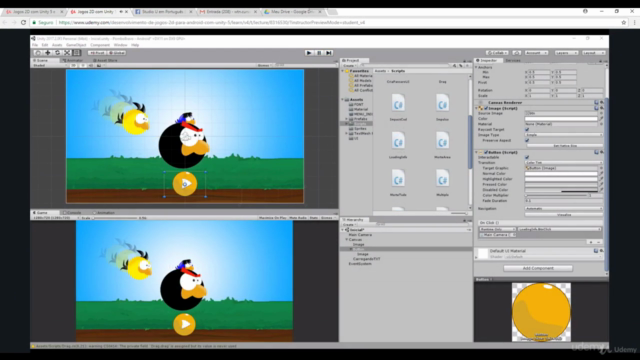Click Set Native Size button

click(564, 146)
